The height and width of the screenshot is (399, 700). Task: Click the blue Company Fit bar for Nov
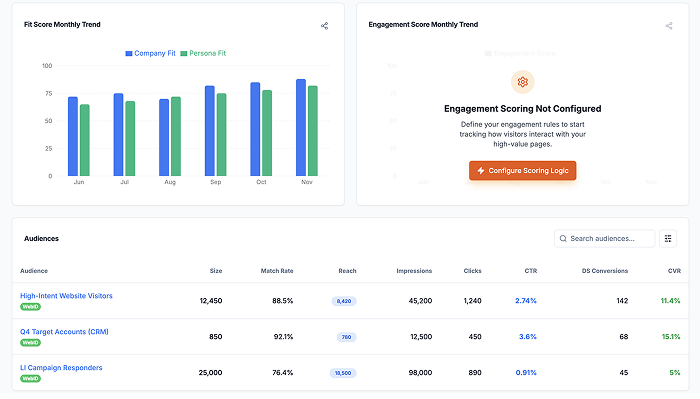point(301,128)
